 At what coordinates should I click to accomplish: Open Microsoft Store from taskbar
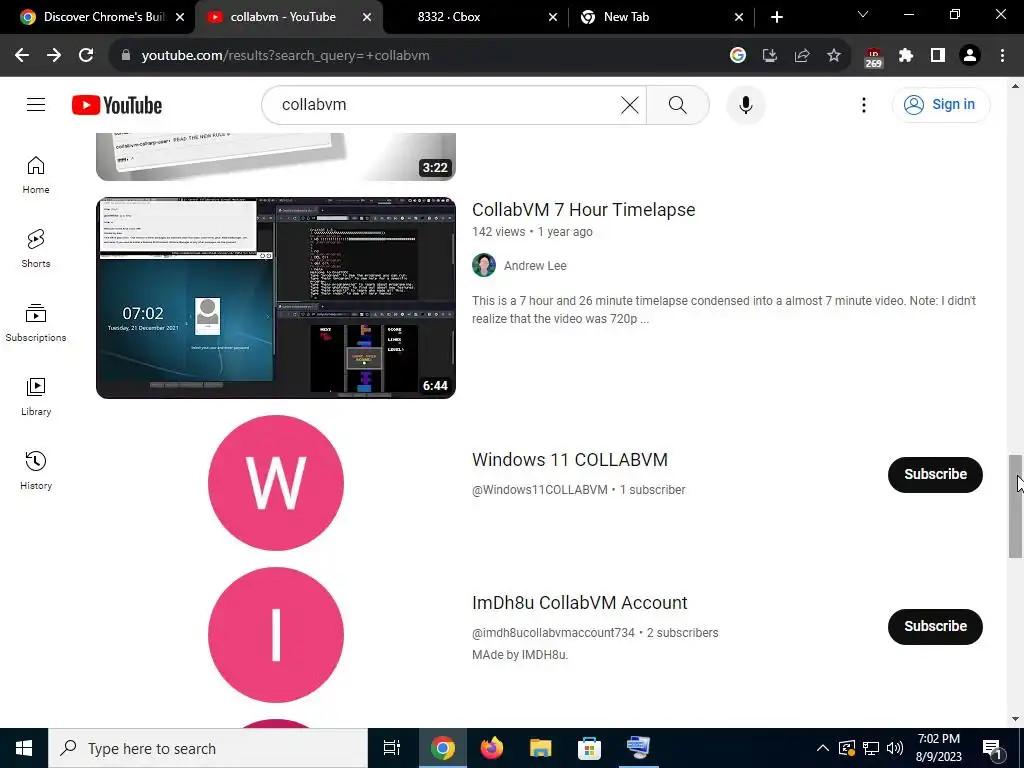point(590,748)
